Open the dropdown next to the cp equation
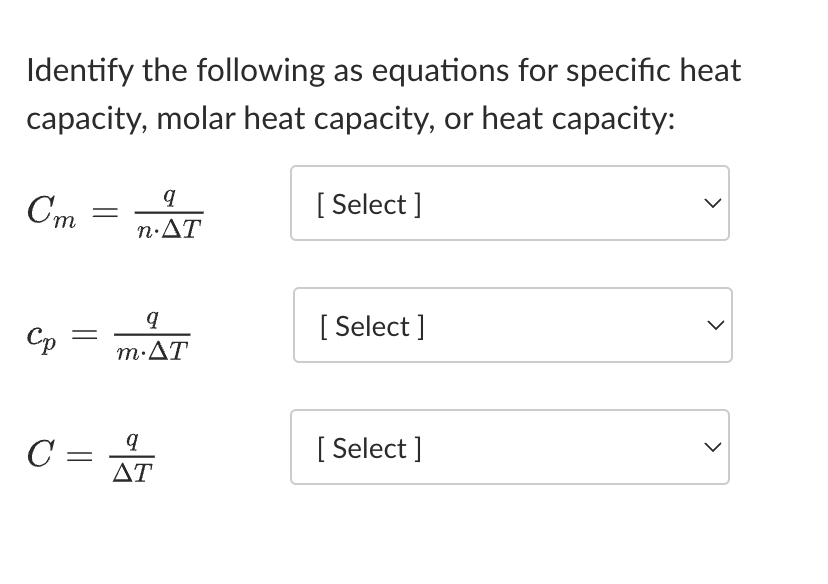The height and width of the screenshot is (584, 828). tap(511, 325)
